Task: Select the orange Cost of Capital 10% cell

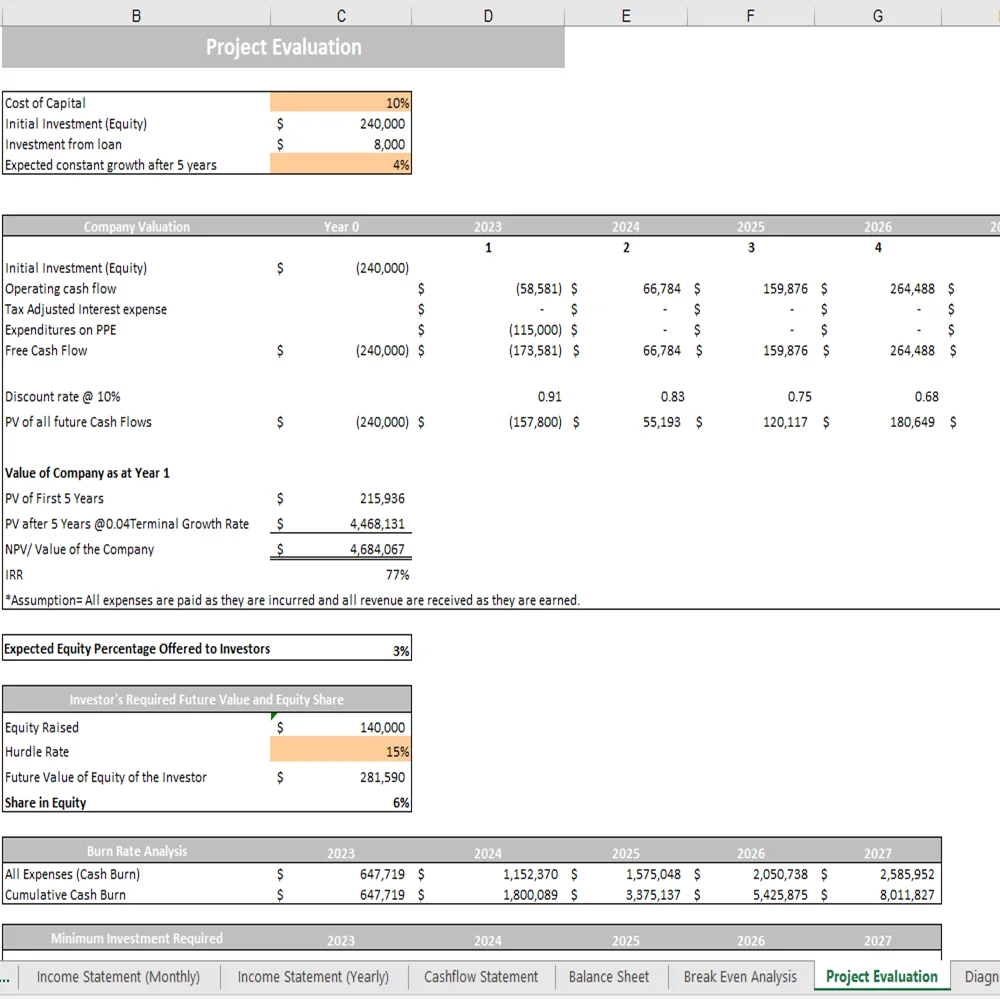Action: click(x=340, y=103)
